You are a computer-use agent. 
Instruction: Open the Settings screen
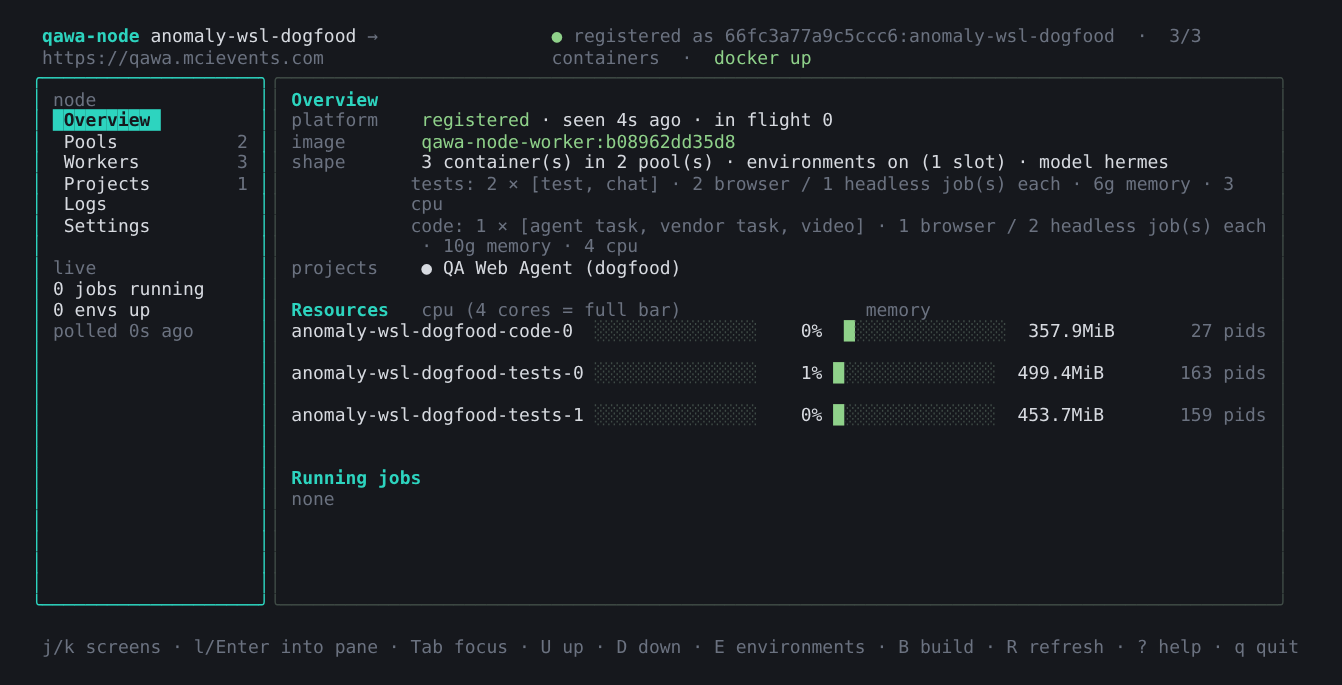(107, 226)
